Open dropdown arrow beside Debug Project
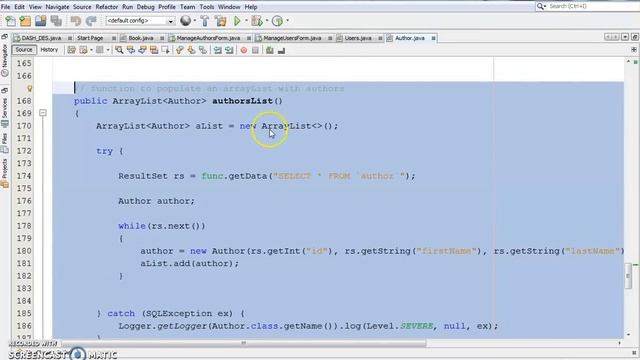Viewport: 640px width, 360px height. point(267,21)
